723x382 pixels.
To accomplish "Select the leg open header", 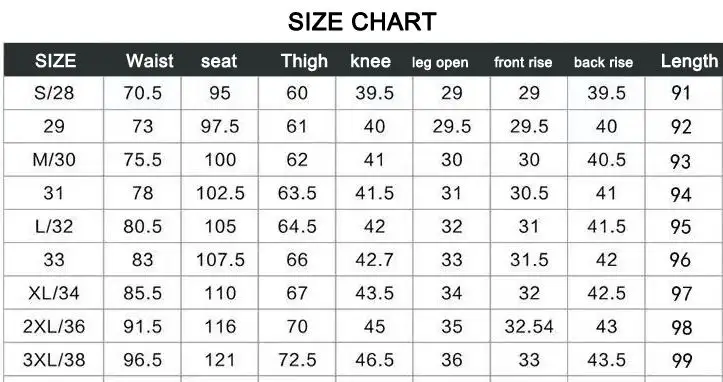I will click(440, 62).
